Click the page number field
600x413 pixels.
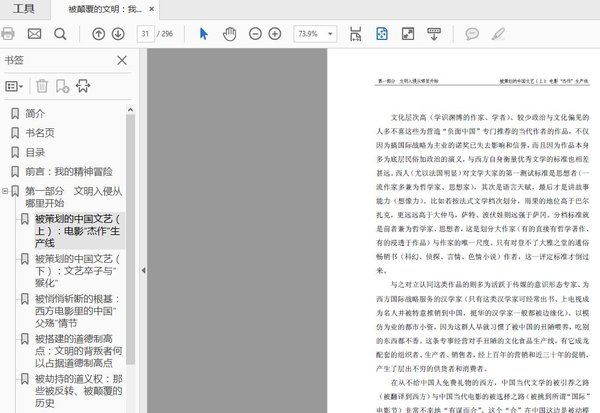point(145,34)
